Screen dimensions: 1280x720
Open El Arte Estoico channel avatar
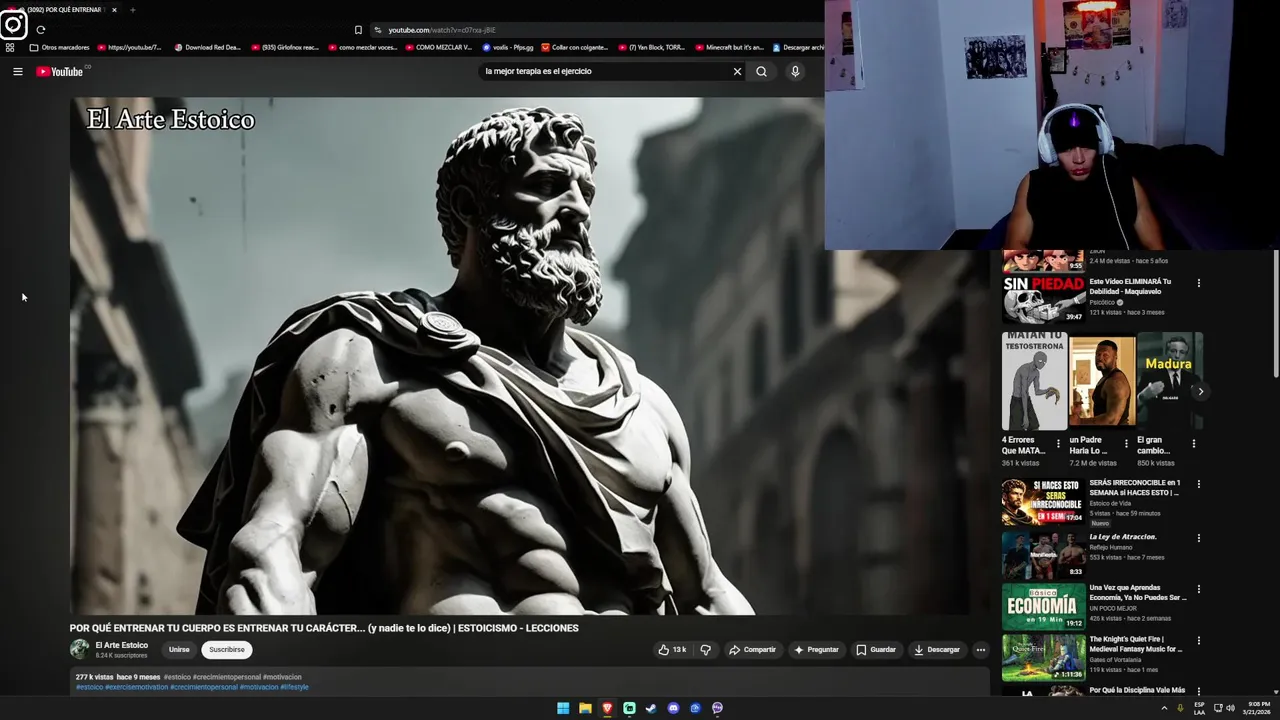pos(80,649)
